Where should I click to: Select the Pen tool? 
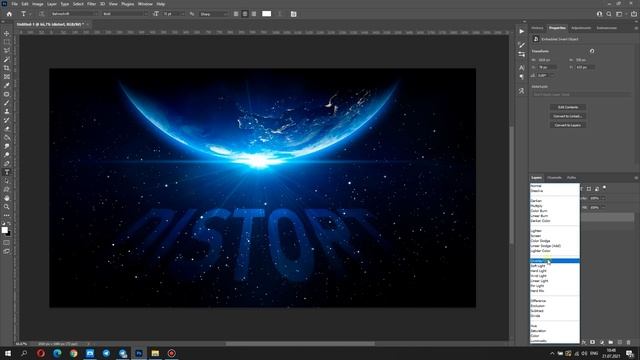[7, 163]
